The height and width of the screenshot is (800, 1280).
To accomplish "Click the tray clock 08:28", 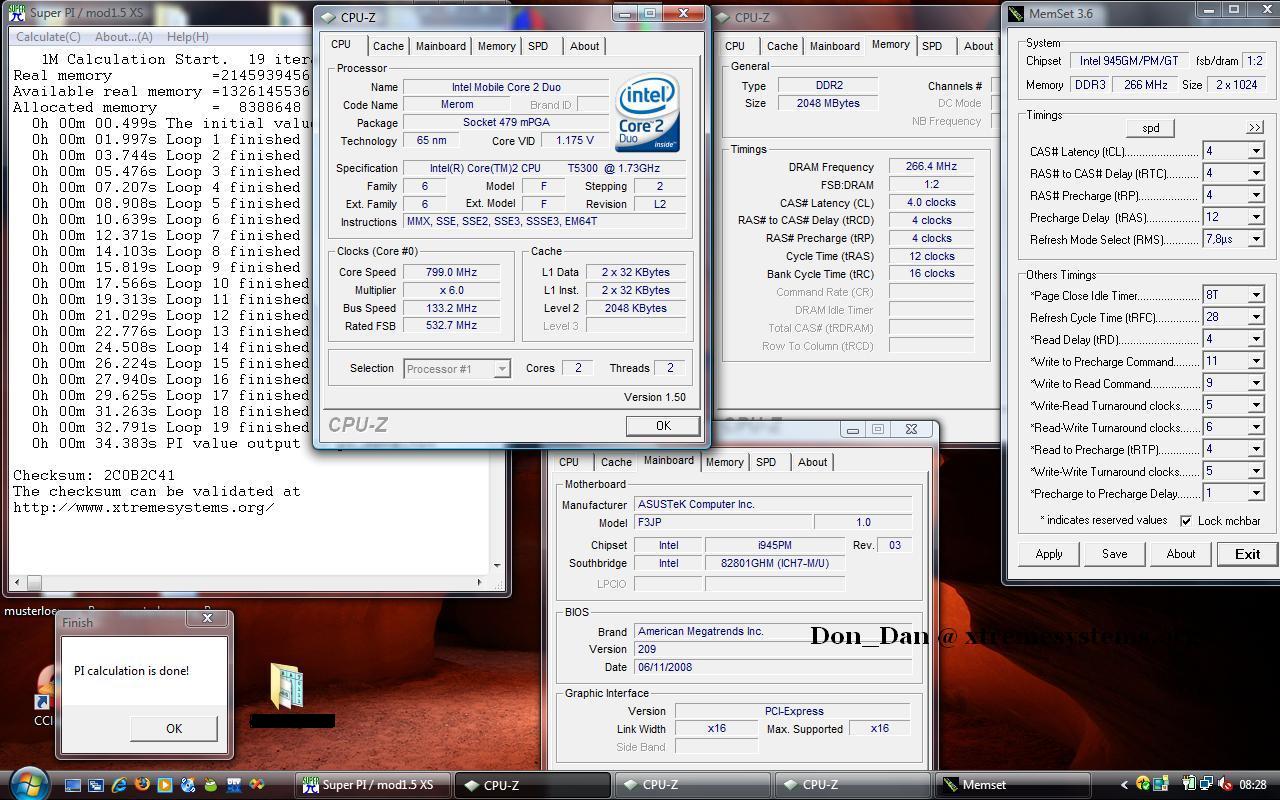I will pyautogui.click(x=1253, y=785).
